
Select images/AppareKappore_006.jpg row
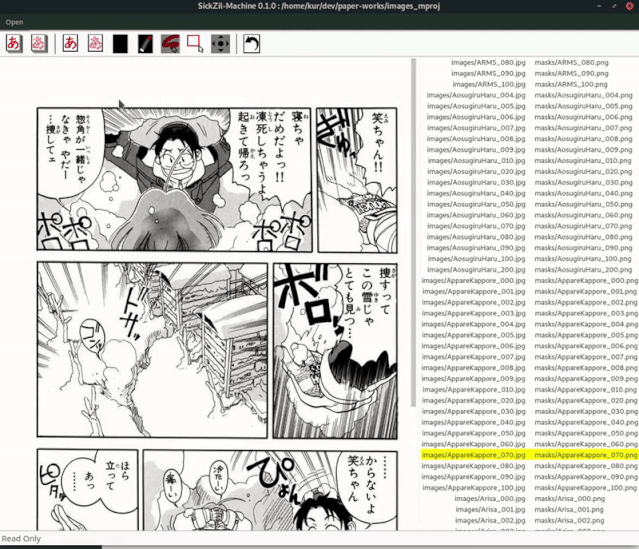pyautogui.click(x=474, y=346)
